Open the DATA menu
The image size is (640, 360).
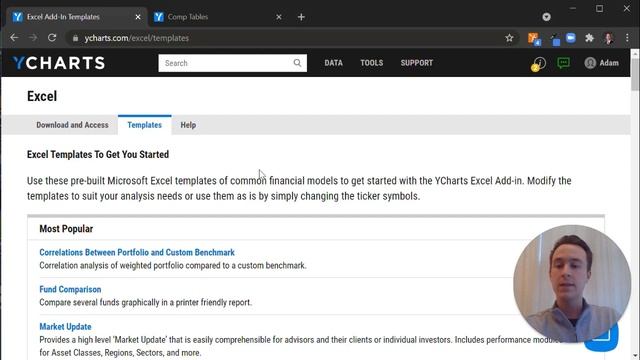pyautogui.click(x=333, y=63)
